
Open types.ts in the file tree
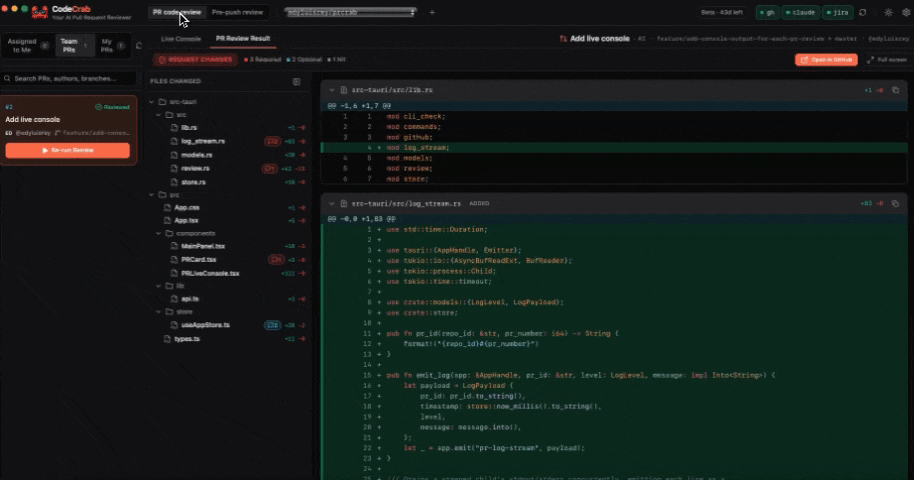187,339
